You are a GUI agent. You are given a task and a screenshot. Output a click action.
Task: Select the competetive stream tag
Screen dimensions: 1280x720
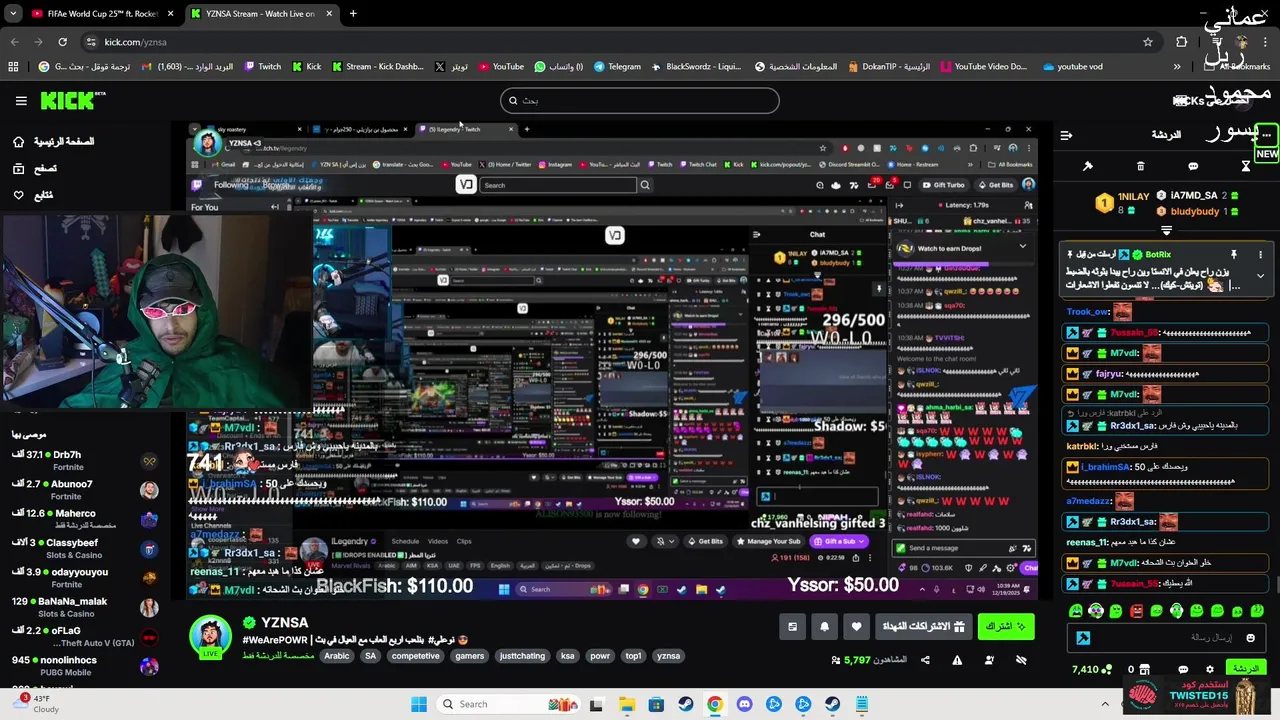416,656
